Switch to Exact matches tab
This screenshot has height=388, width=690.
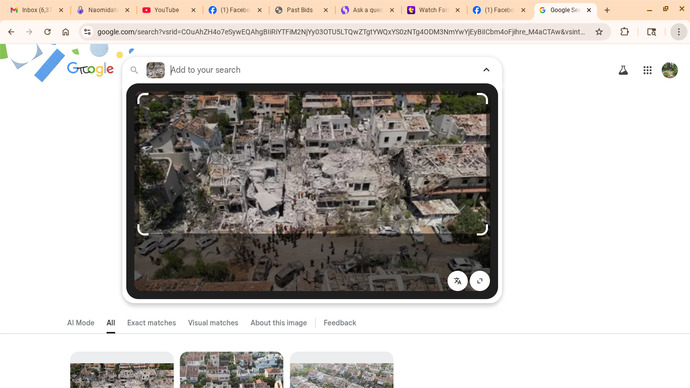click(x=151, y=322)
